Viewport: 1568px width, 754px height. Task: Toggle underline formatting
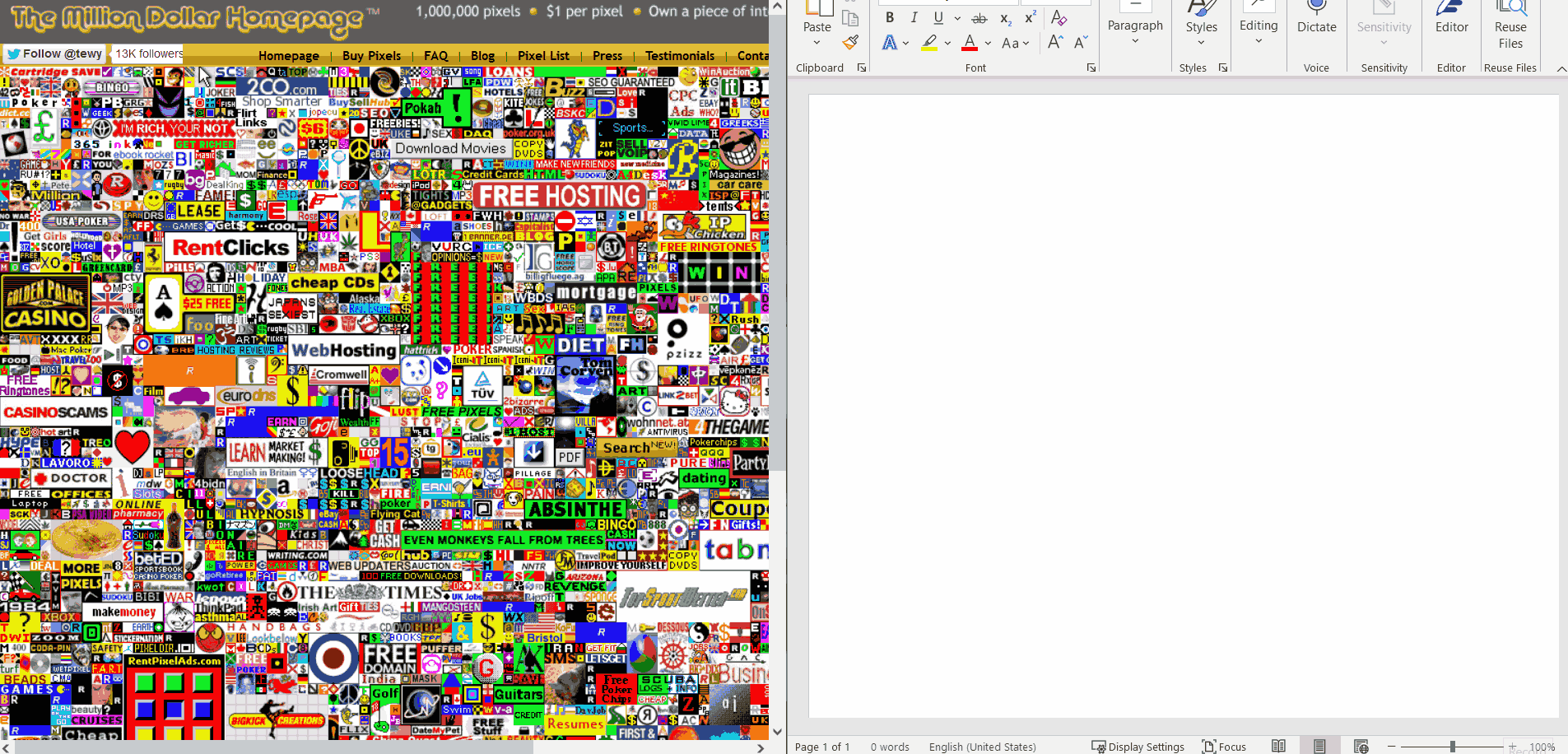(938, 17)
